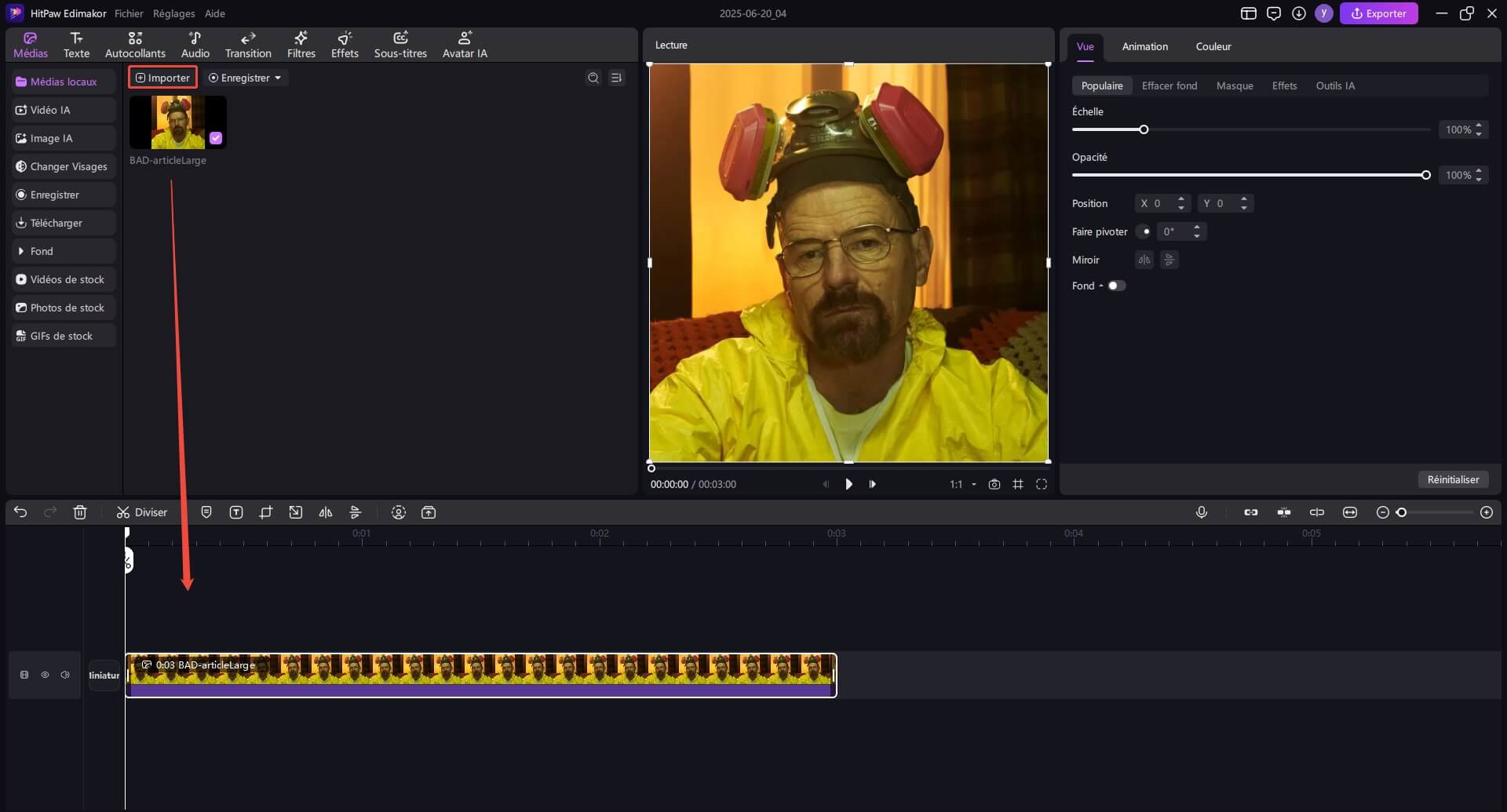The image size is (1507, 812).
Task: Click the timeline snapping icon next to the link icon
Action: pos(1284,512)
